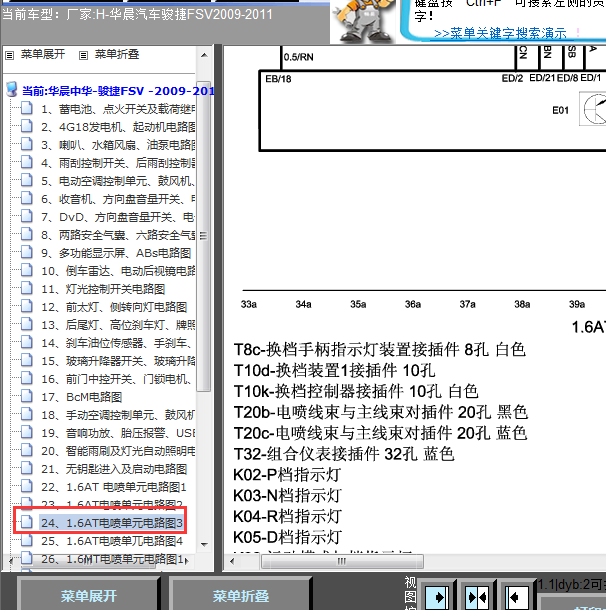Open tree item 26、1.6MT电喷单元电路图1
The image size is (606, 610).
113,559
